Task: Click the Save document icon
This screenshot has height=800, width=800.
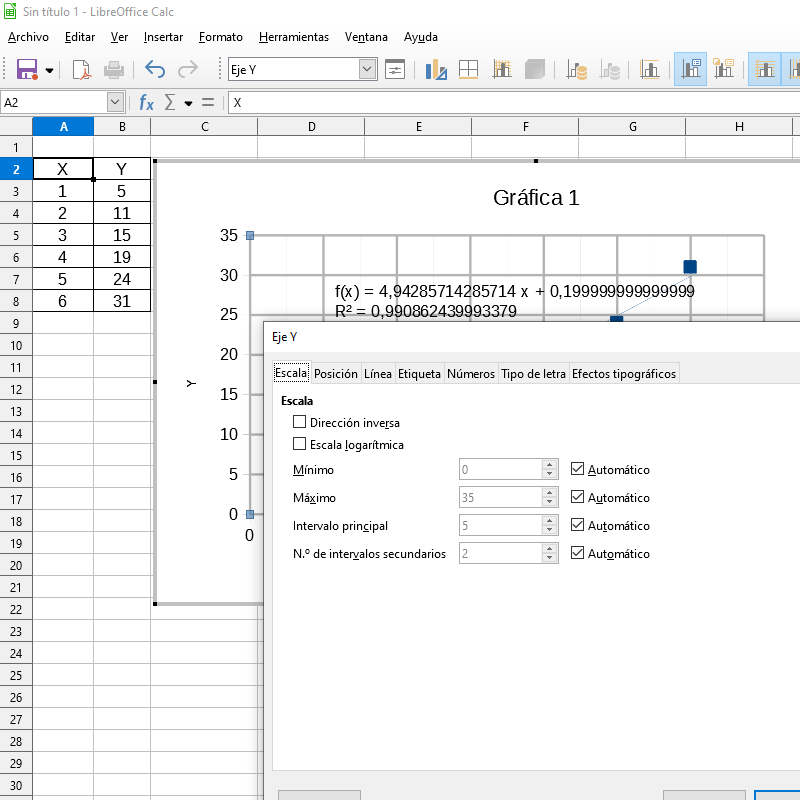Action: pyautogui.click(x=27, y=70)
